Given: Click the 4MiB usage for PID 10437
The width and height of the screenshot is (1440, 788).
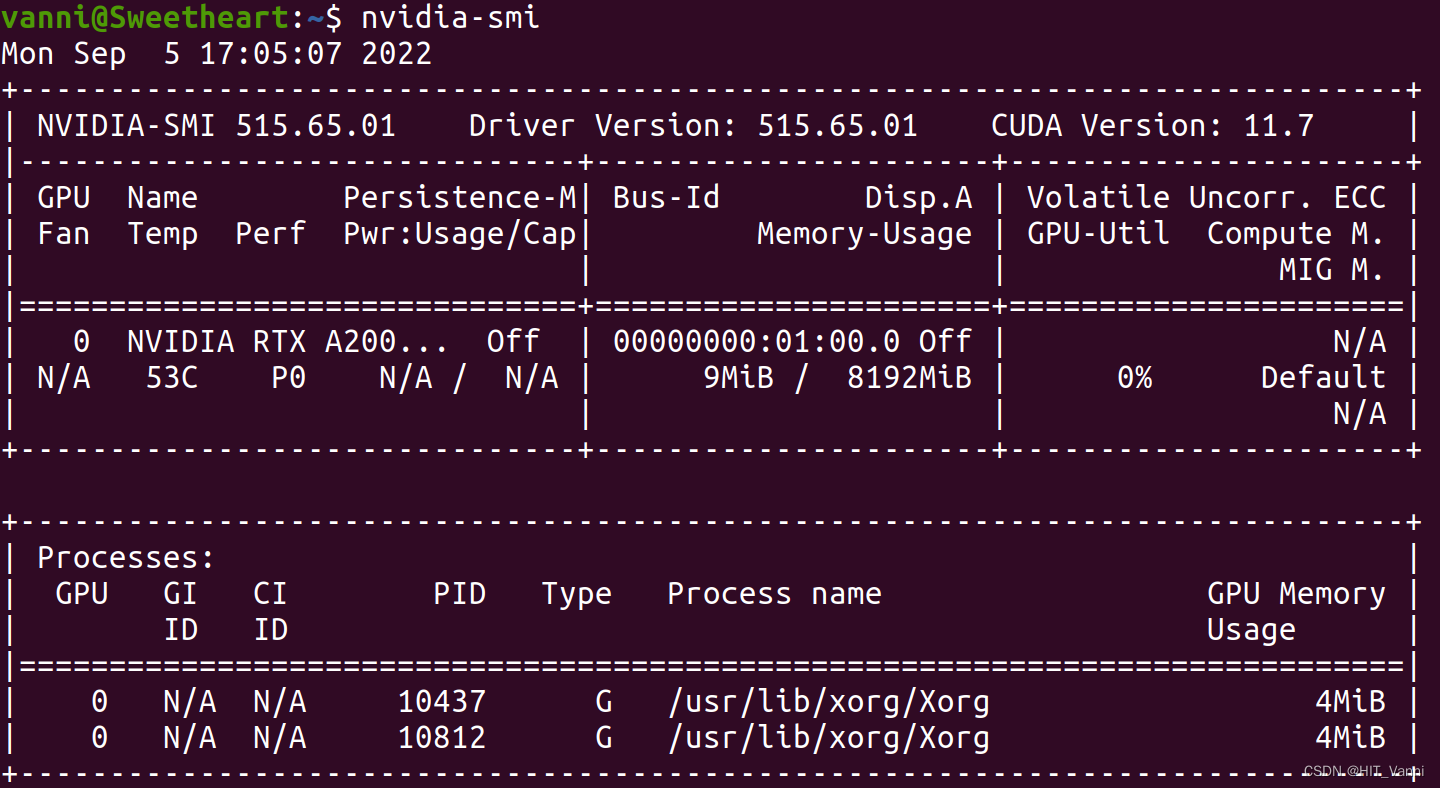Looking at the screenshot, I should pos(1350,701).
